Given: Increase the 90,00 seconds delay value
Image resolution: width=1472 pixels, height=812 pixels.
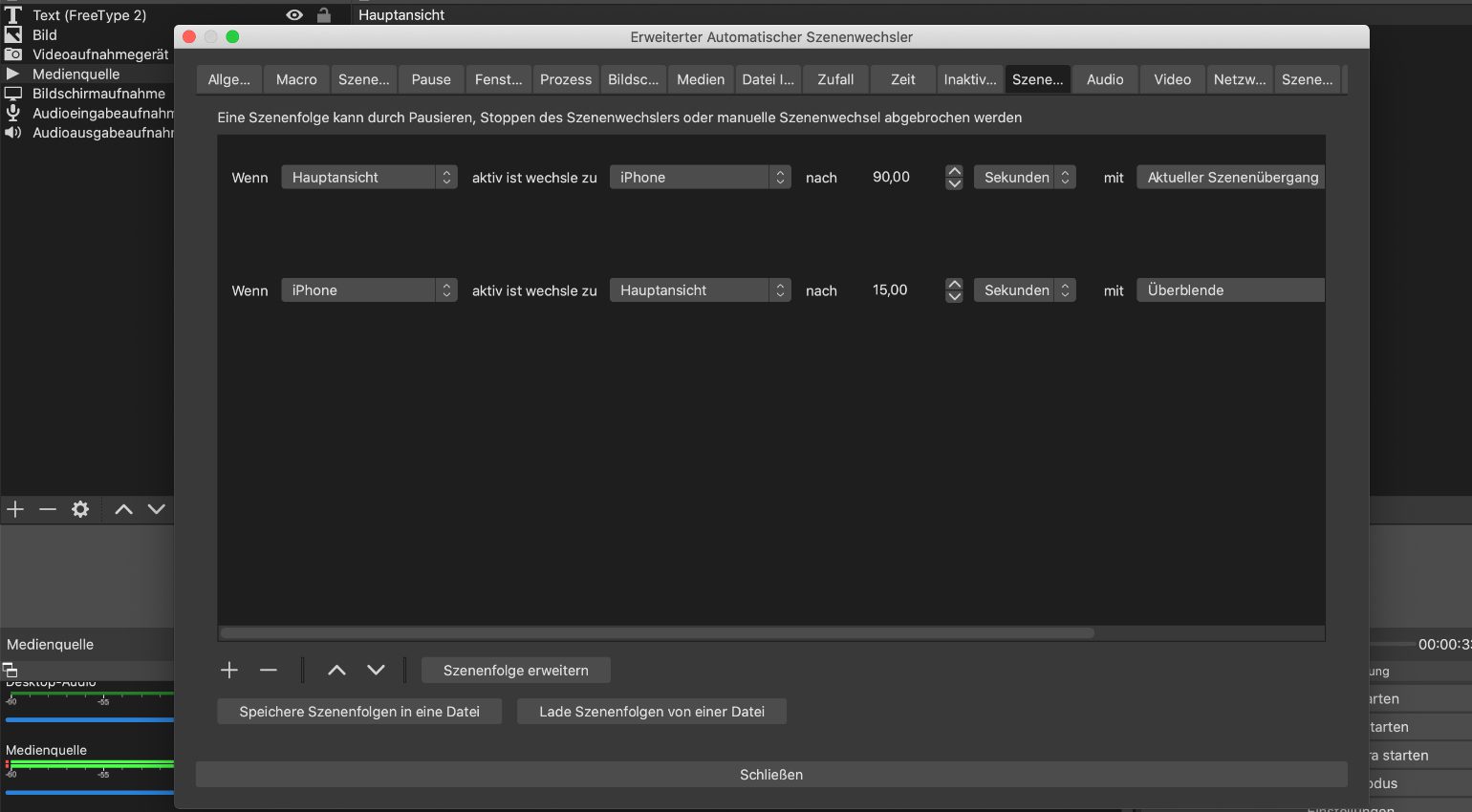Looking at the screenshot, I should click(x=954, y=171).
